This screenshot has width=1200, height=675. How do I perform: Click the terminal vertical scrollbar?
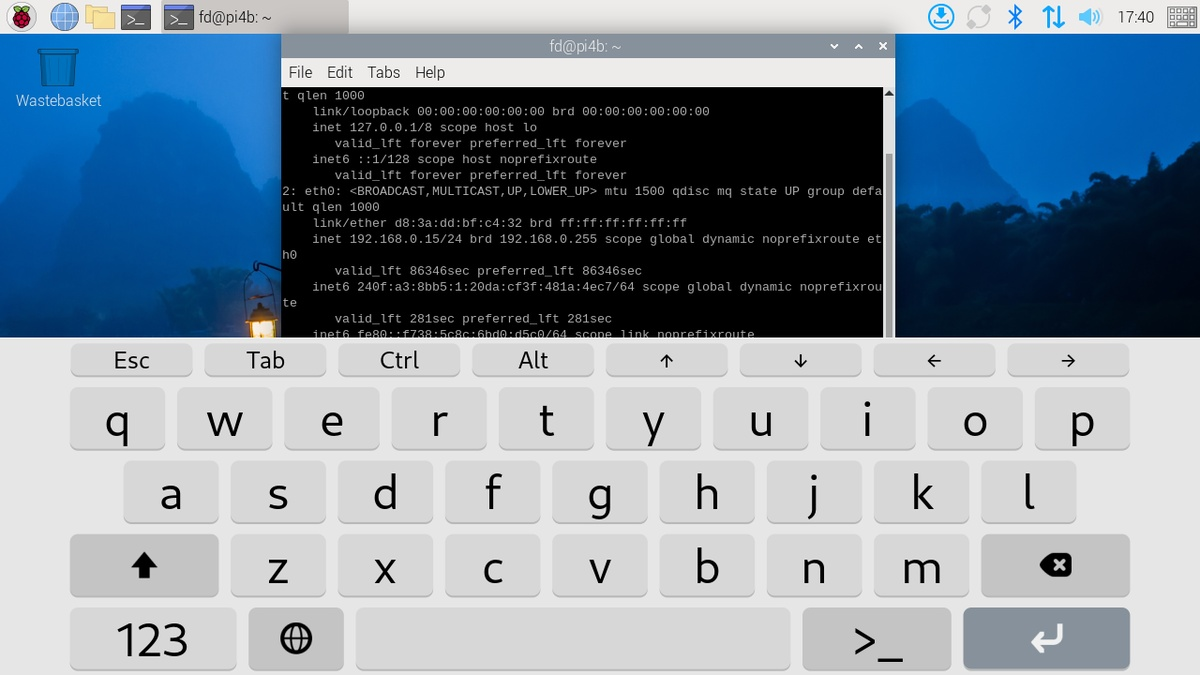coord(890,243)
